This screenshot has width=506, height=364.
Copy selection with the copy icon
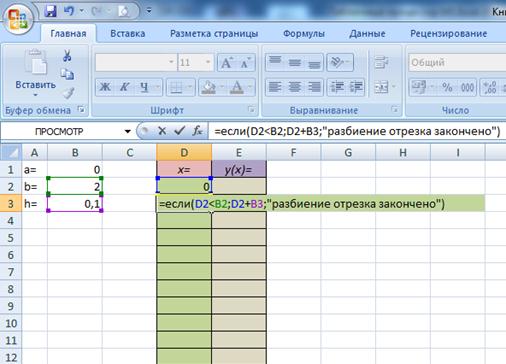click(67, 74)
